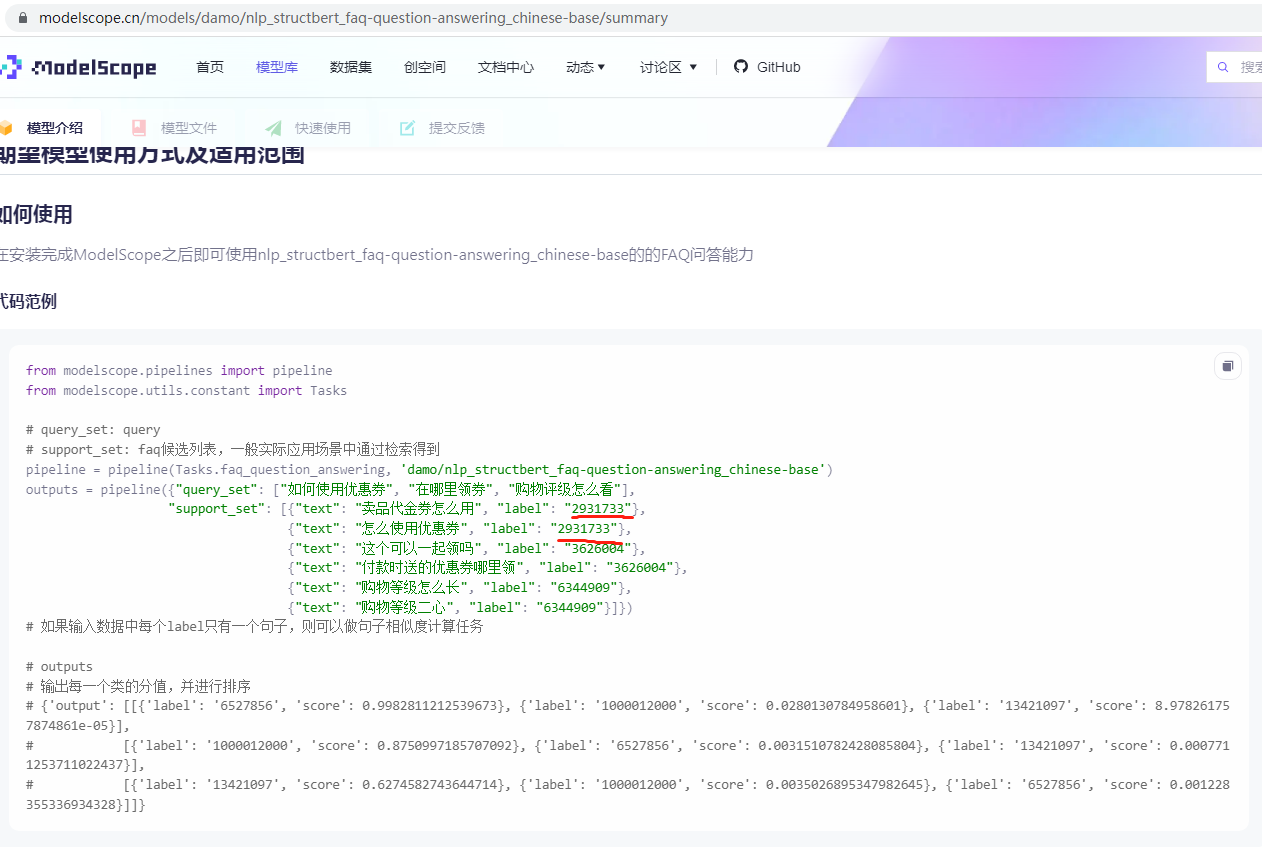This screenshot has width=1262, height=847.
Task: Click the "# query_set: query" comment
Action: pyautogui.click(x=93, y=430)
